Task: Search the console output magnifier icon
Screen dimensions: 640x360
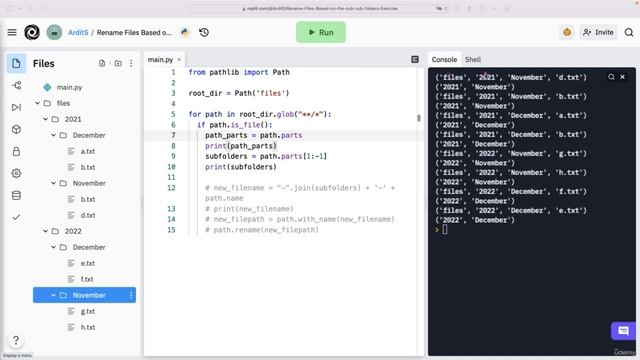Action: click(x=611, y=77)
